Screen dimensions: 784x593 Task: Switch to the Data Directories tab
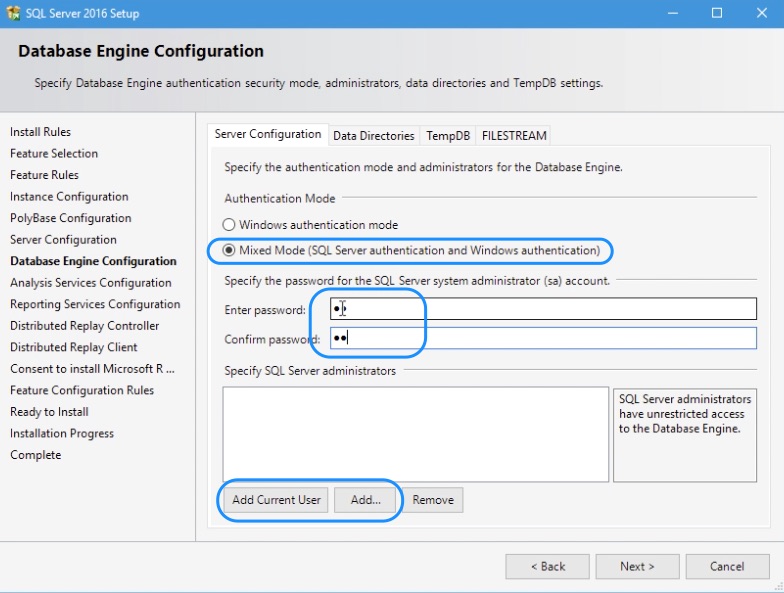click(x=374, y=136)
